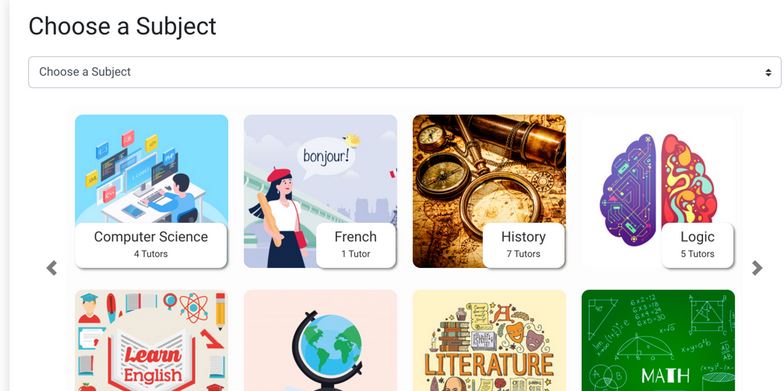The width and height of the screenshot is (784, 391).
Task: Click the right carousel arrow
Action: (x=757, y=268)
